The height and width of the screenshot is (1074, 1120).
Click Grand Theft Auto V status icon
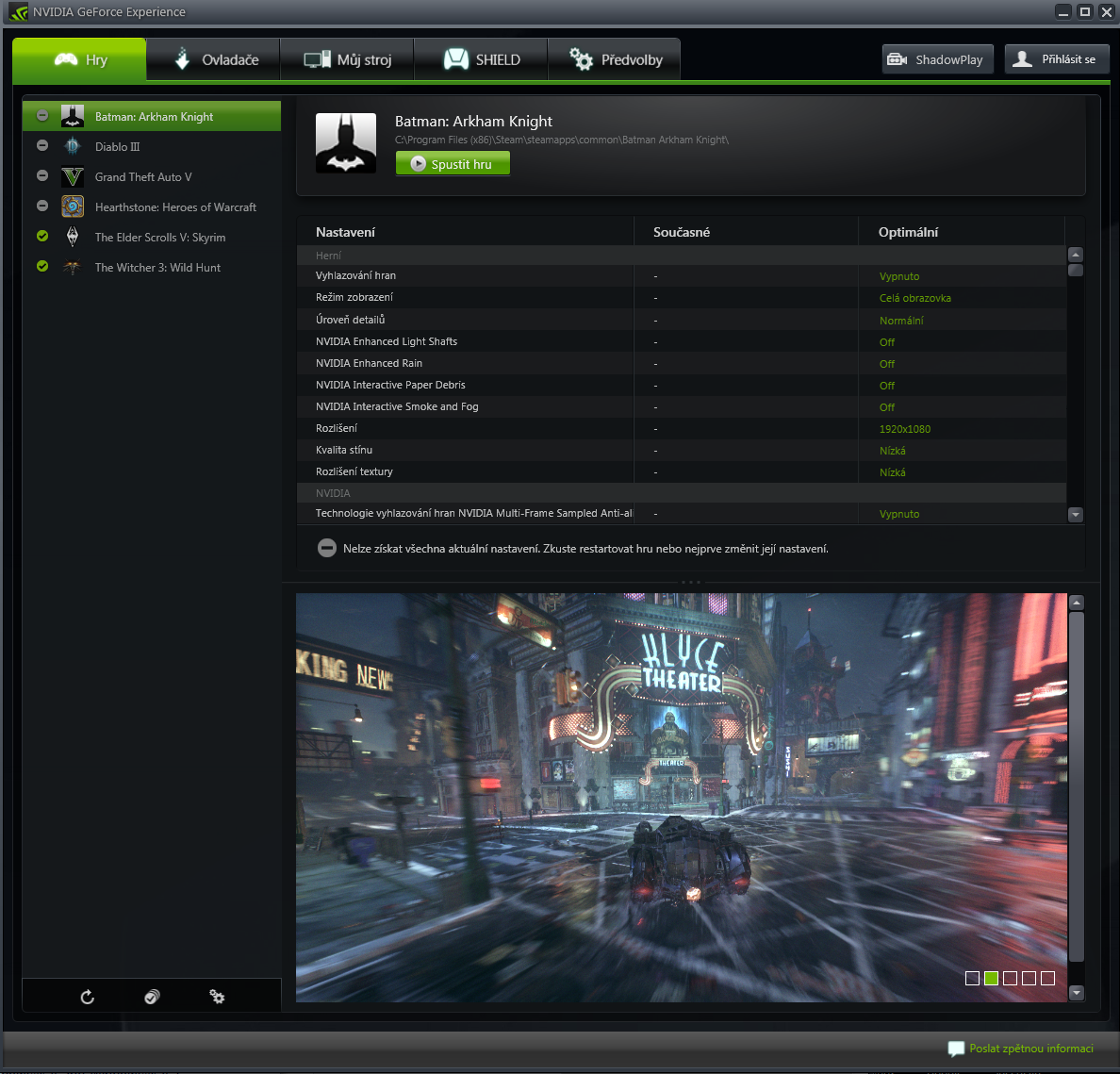click(x=42, y=175)
